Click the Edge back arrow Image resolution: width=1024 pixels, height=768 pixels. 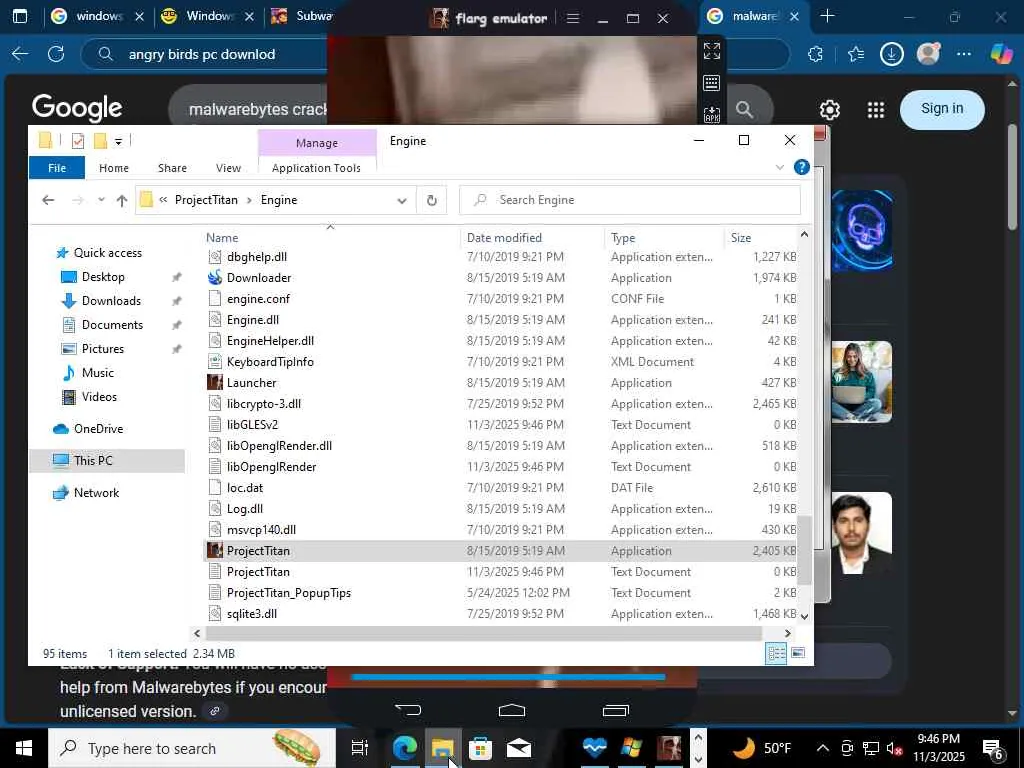pos(20,54)
